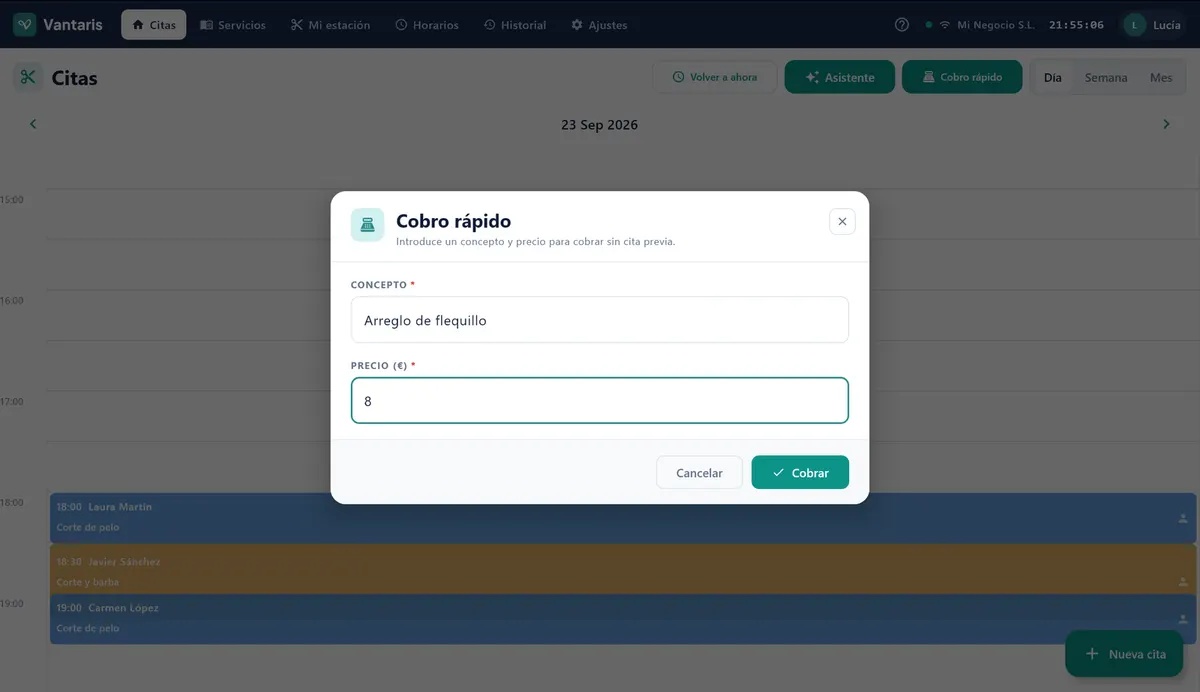Click the scissors icon beside Citas heading
1200x692 pixels.
tap(28, 77)
